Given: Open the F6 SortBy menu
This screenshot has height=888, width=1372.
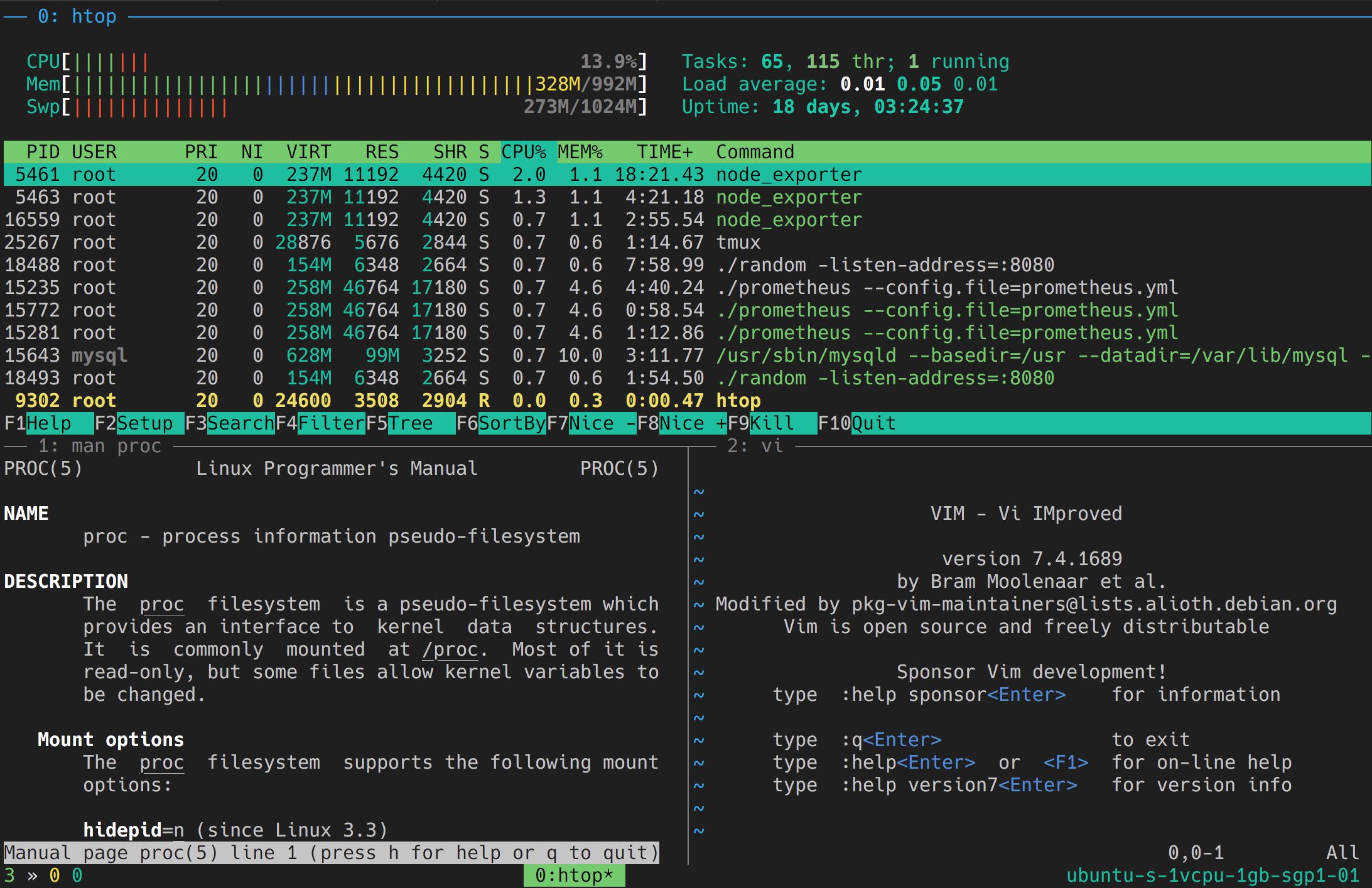Looking at the screenshot, I should coord(511,423).
